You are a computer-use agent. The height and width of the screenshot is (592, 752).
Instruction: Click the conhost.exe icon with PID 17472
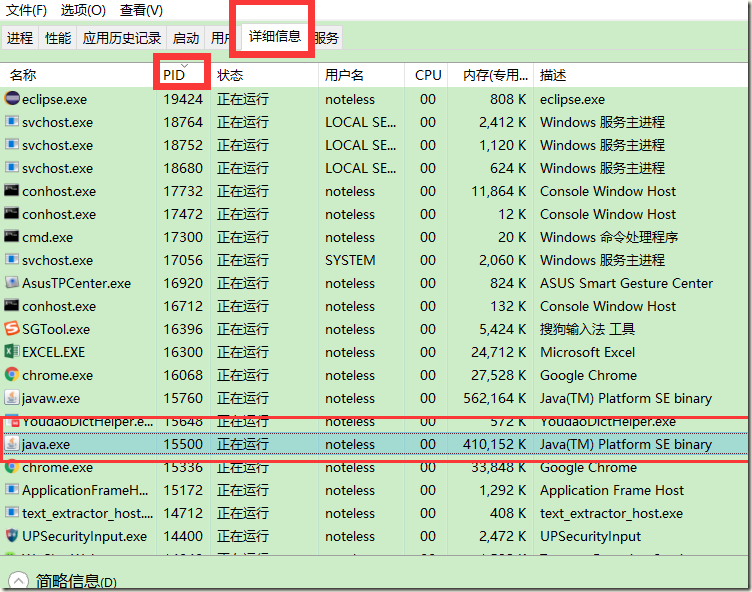[x=12, y=213]
